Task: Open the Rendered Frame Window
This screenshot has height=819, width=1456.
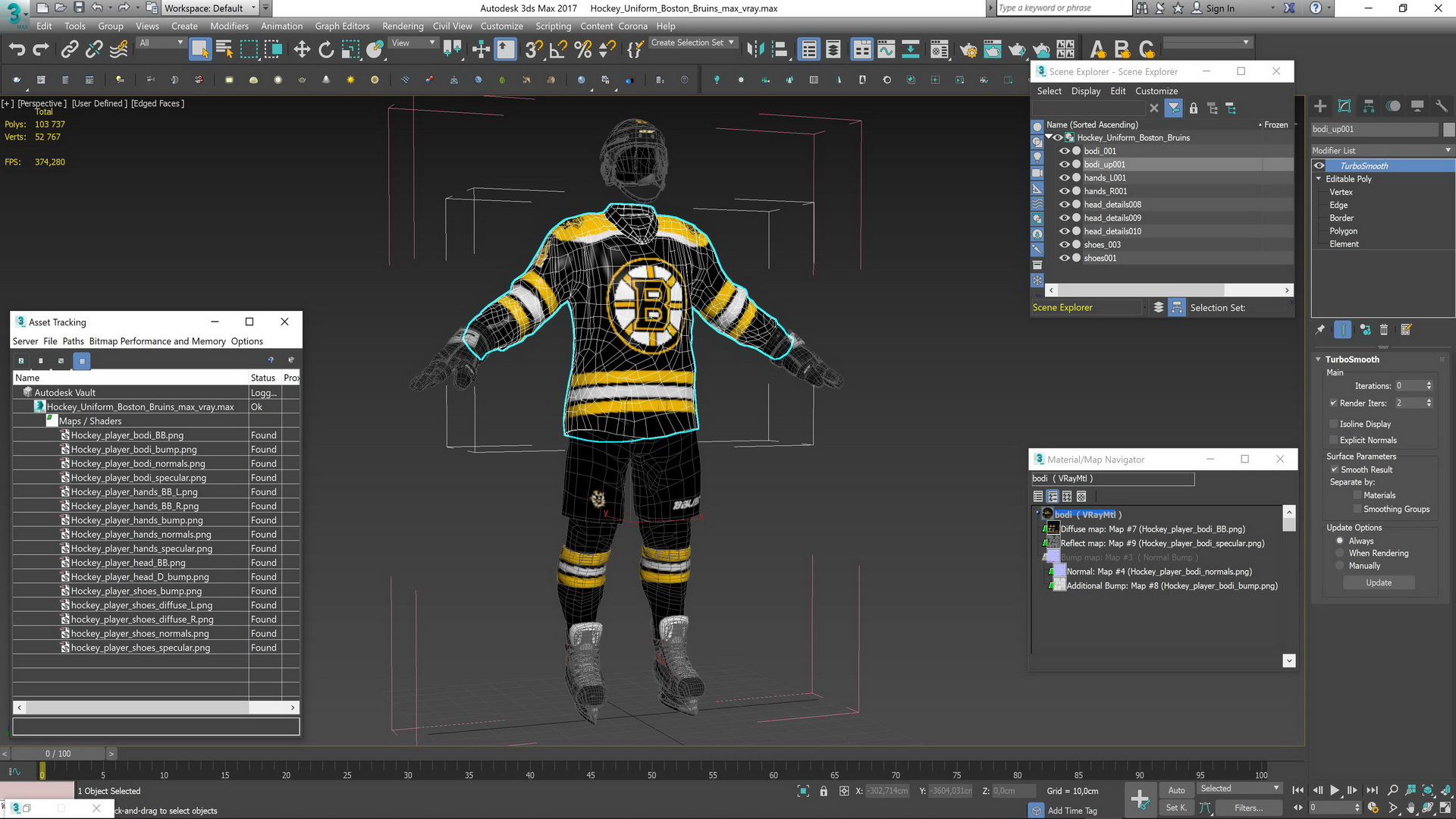Action: (x=993, y=50)
